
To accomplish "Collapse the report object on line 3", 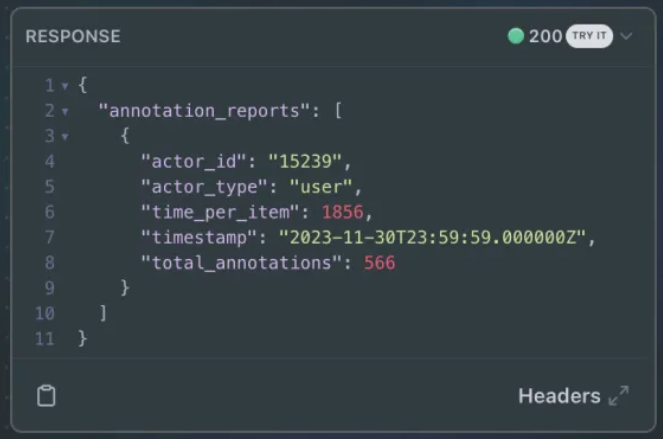I will pyautogui.click(x=65, y=137).
